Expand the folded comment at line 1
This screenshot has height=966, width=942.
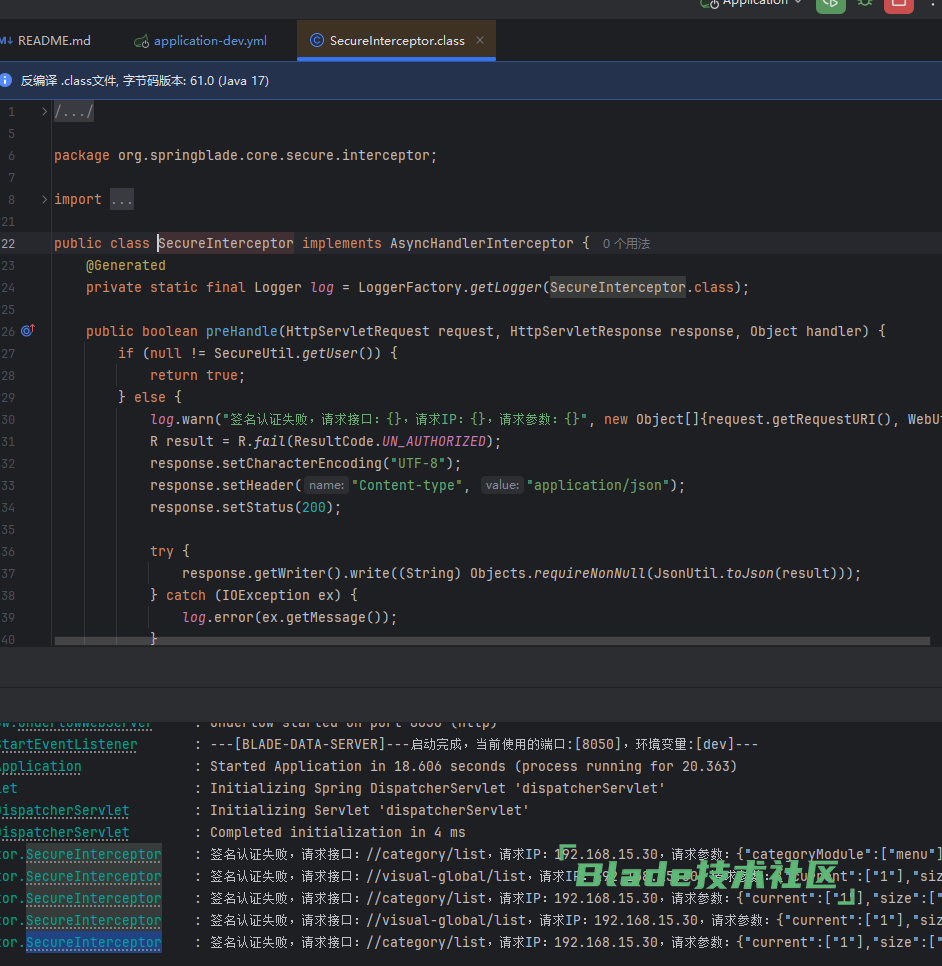pos(44,112)
